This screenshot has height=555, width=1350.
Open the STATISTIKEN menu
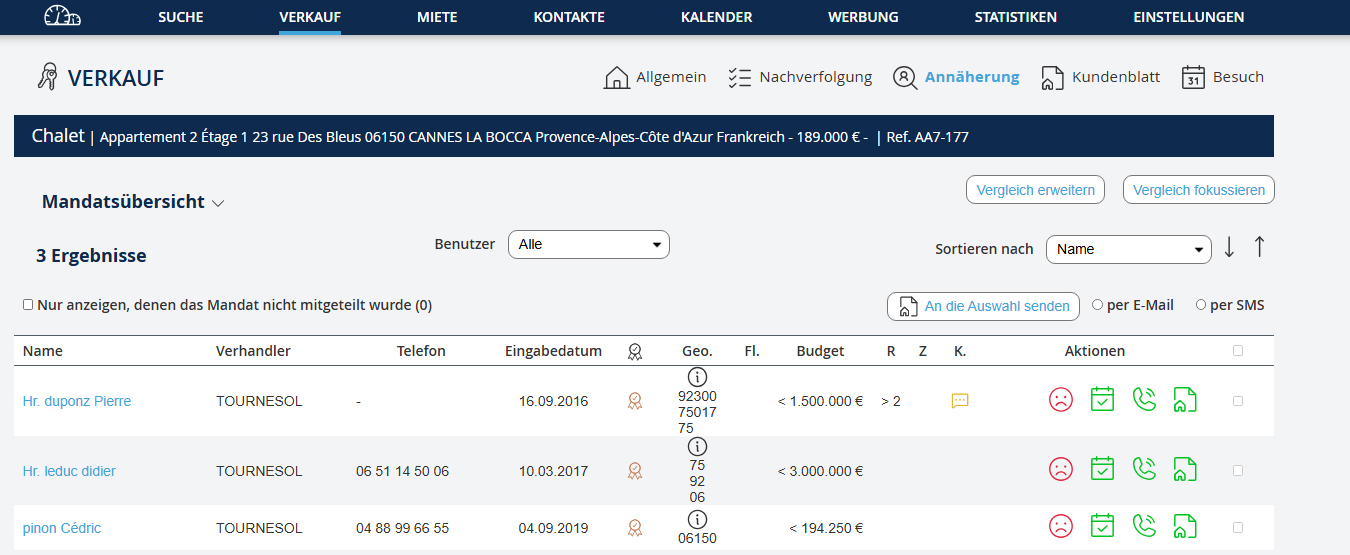1015,17
